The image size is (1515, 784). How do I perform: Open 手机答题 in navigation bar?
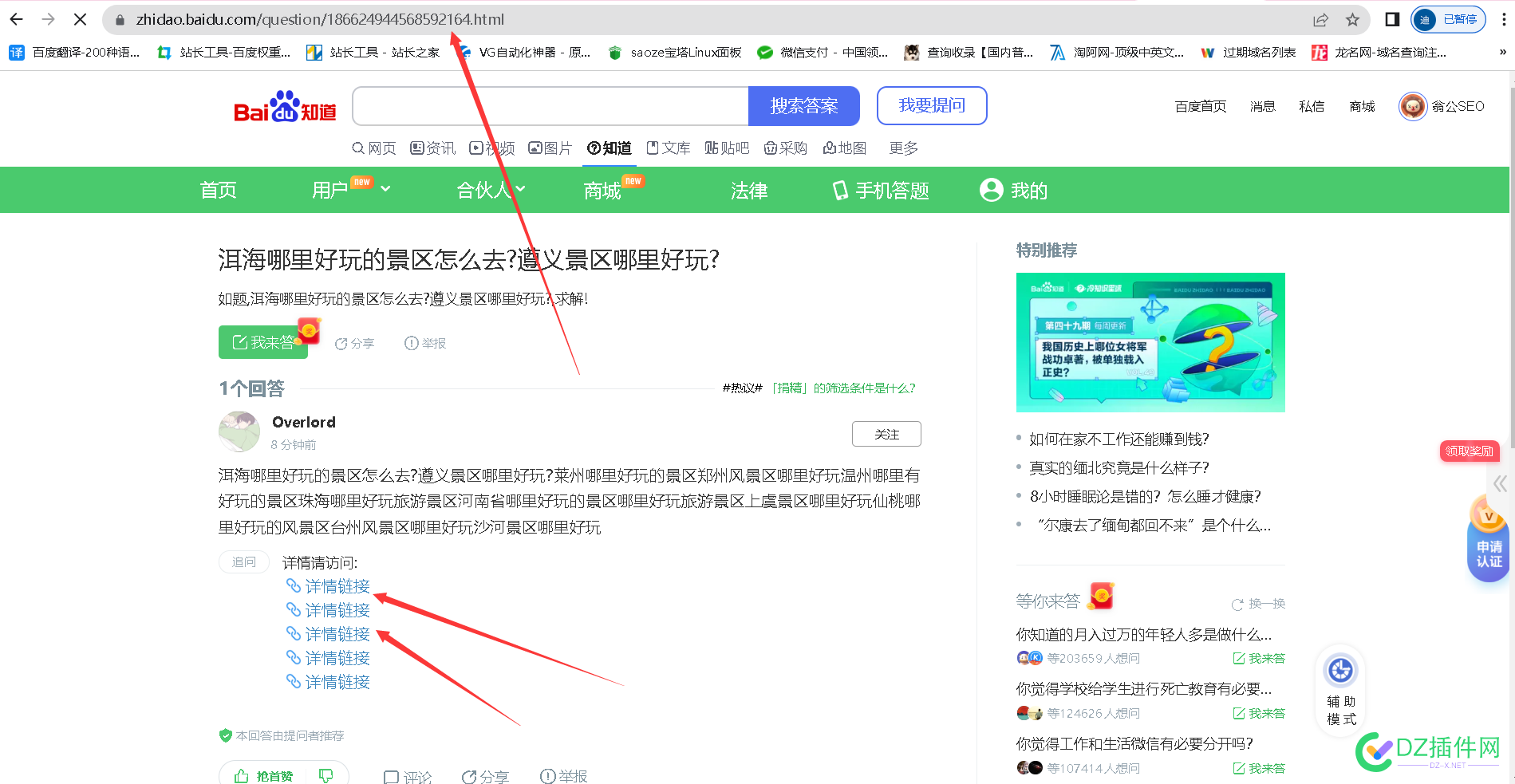pyautogui.click(x=881, y=191)
